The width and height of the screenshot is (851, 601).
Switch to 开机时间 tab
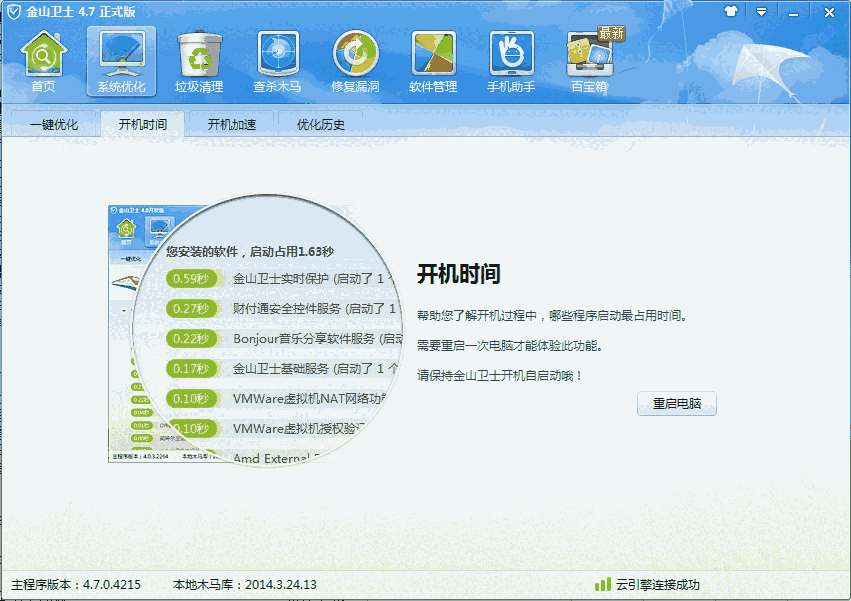coord(143,124)
